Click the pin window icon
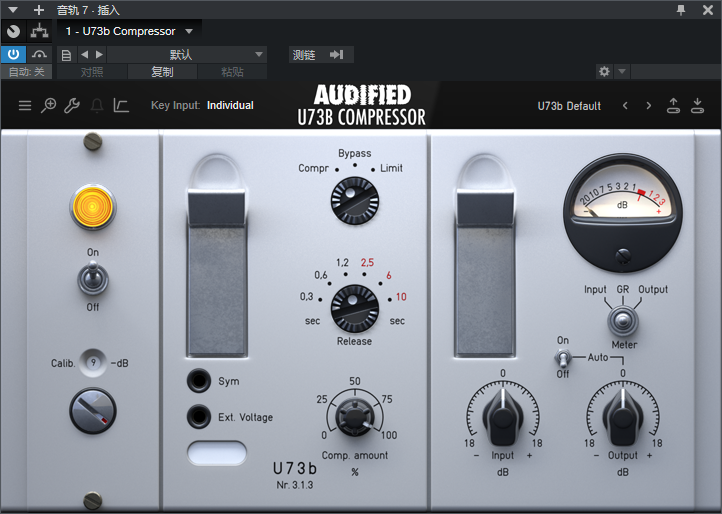 (681, 10)
